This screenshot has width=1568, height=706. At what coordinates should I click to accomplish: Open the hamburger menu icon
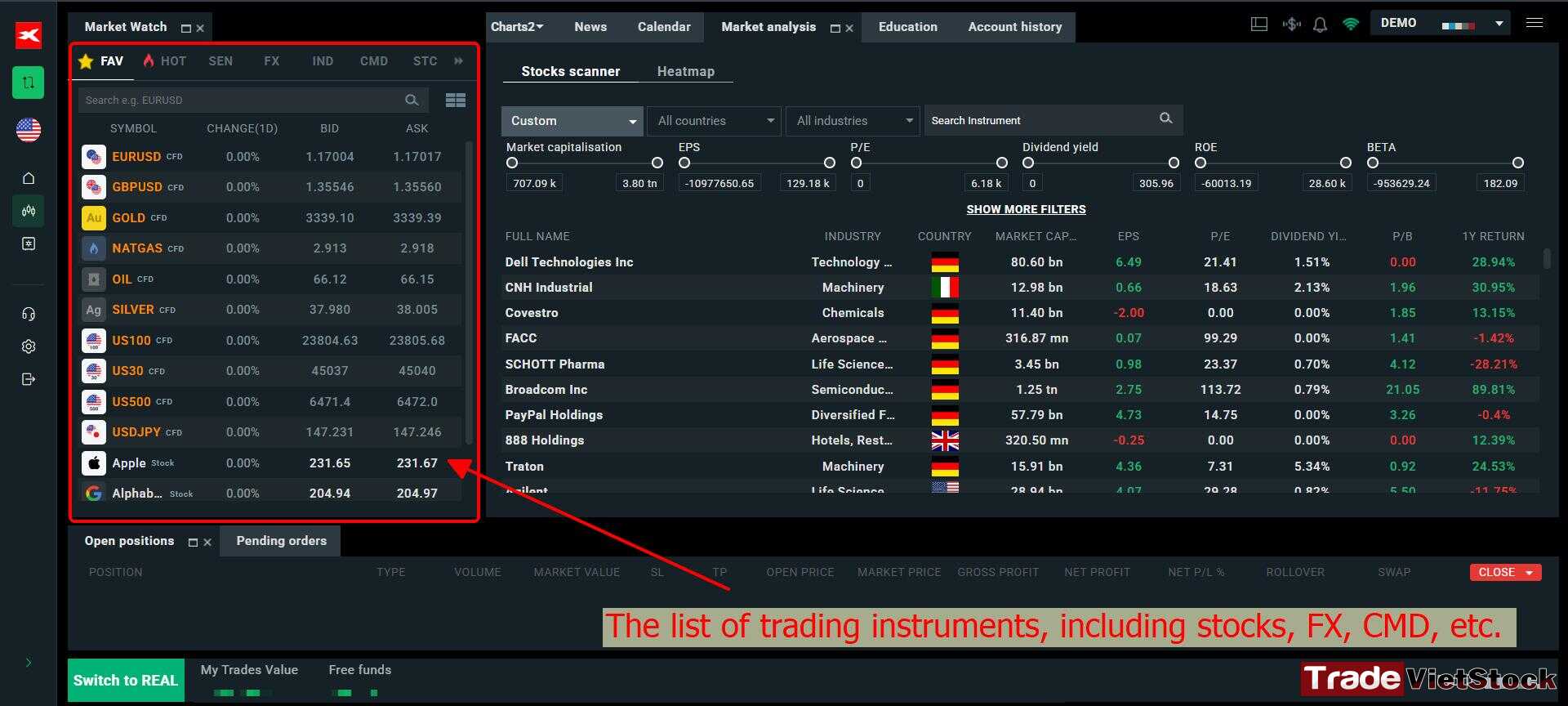coord(1535,23)
